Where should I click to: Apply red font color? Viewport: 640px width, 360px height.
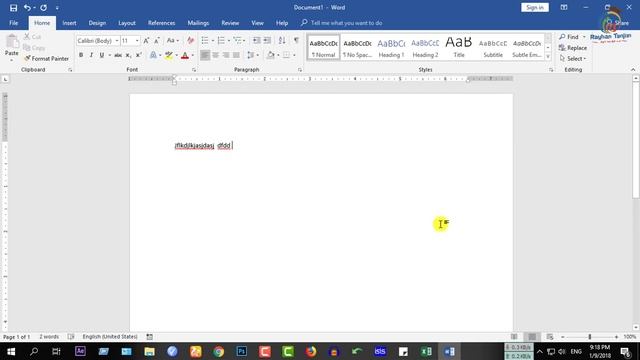185,55
